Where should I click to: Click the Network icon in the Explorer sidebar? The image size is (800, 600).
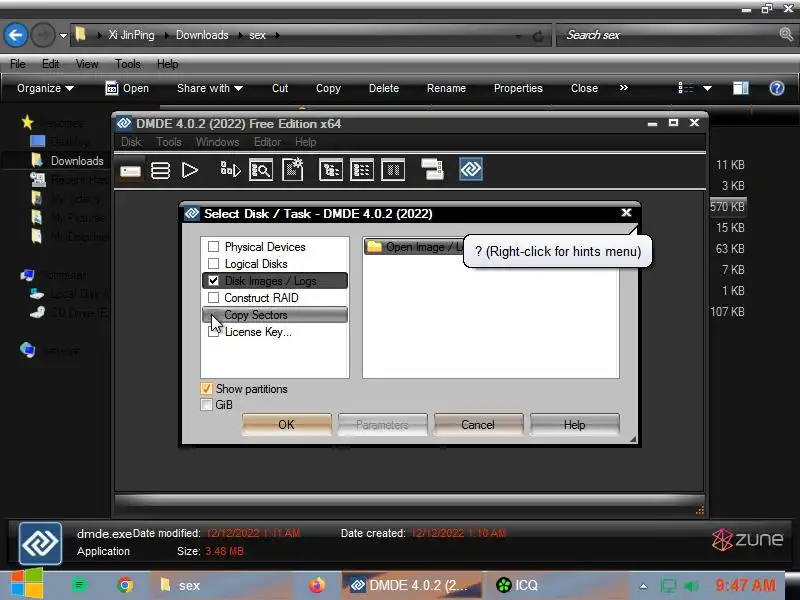(x=28, y=351)
